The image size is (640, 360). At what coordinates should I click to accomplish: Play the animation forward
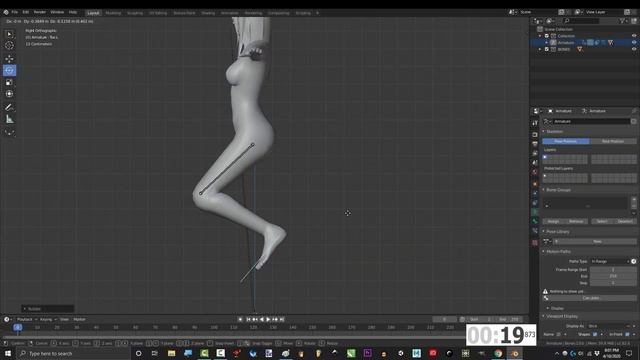(268, 320)
